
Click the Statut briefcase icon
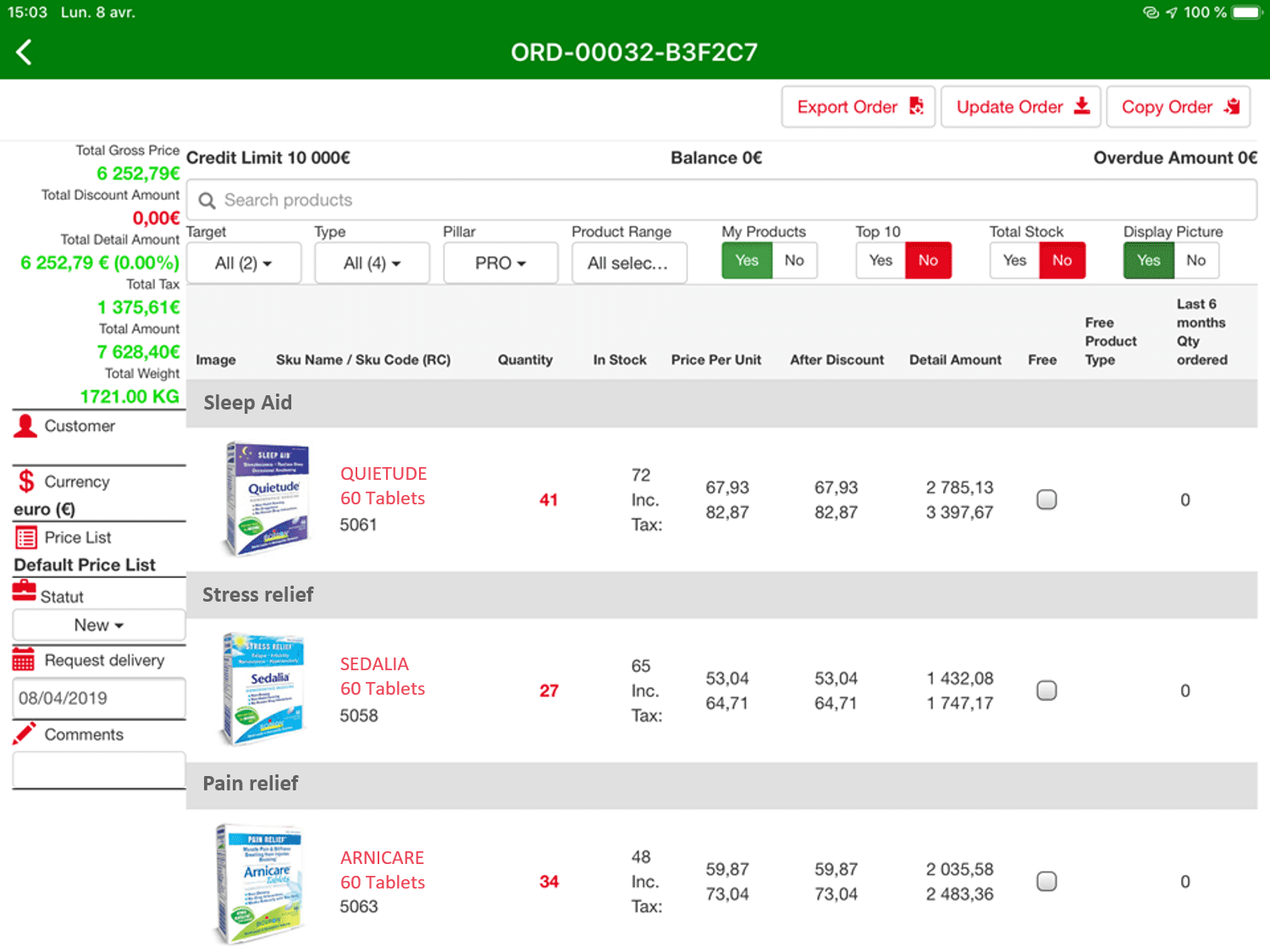(24, 591)
